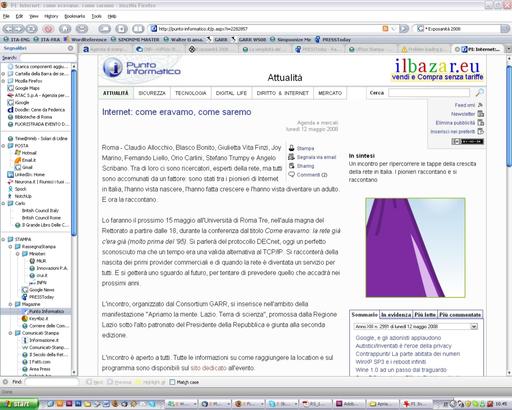Open Wine 1.0 ad un passo link

tap(401, 370)
